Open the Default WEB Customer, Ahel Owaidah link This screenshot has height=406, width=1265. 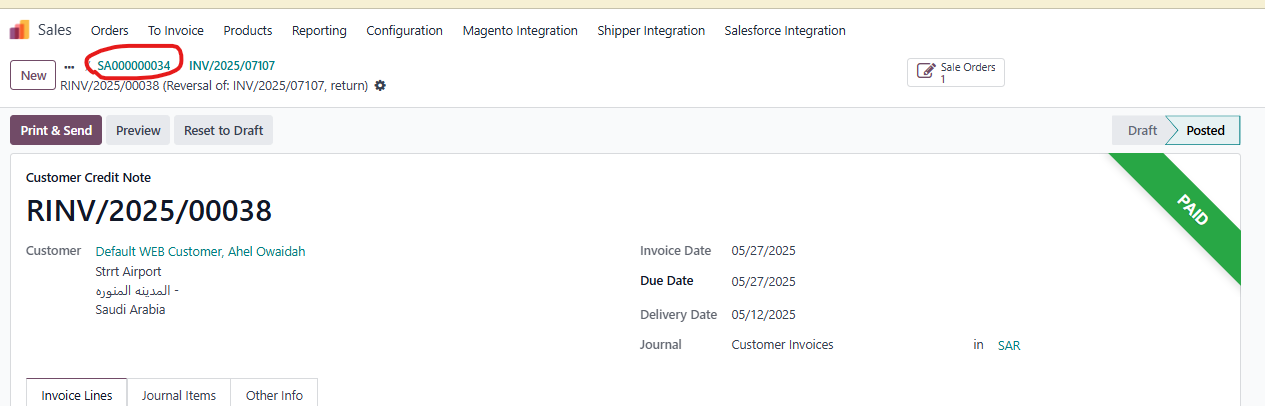pos(200,251)
